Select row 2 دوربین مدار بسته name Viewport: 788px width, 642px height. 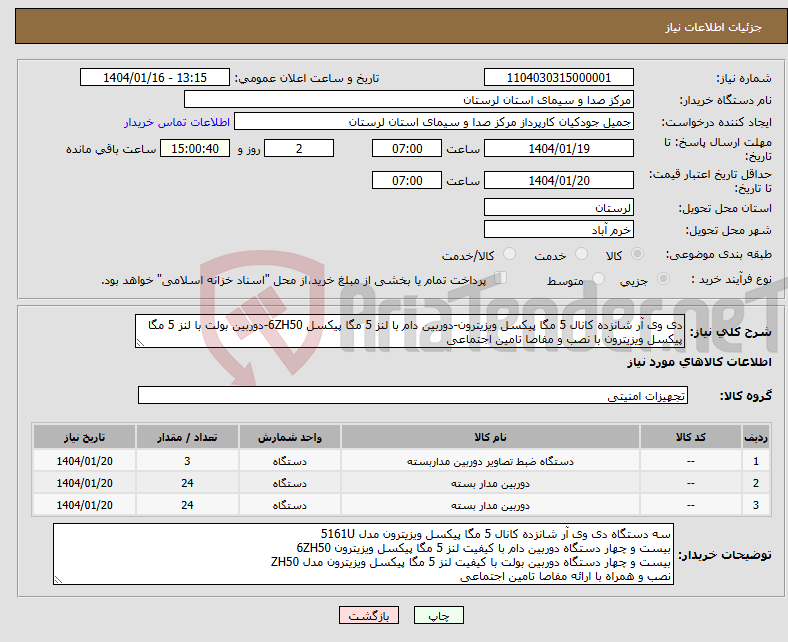coord(490,483)
